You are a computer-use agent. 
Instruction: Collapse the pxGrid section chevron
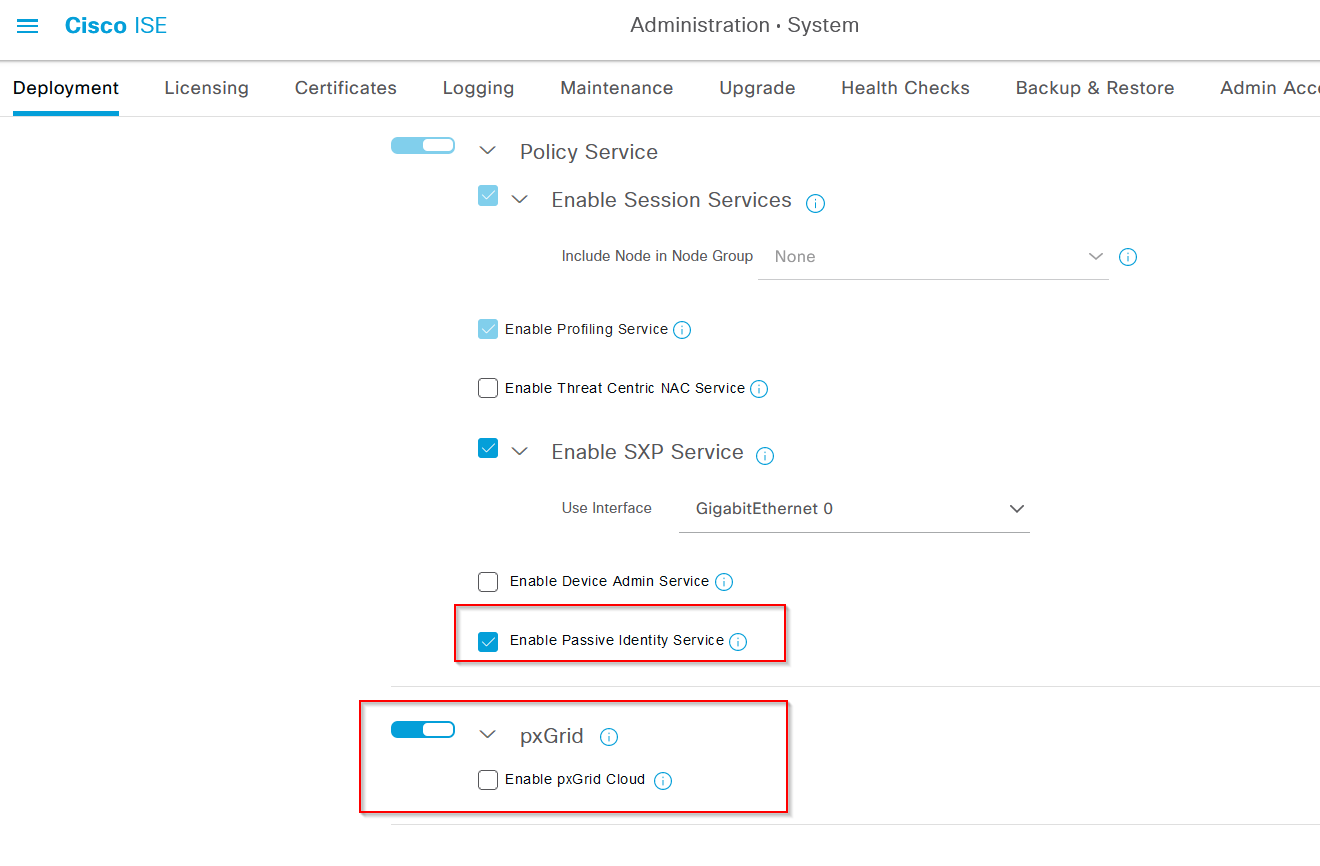(x=488, y=735)
